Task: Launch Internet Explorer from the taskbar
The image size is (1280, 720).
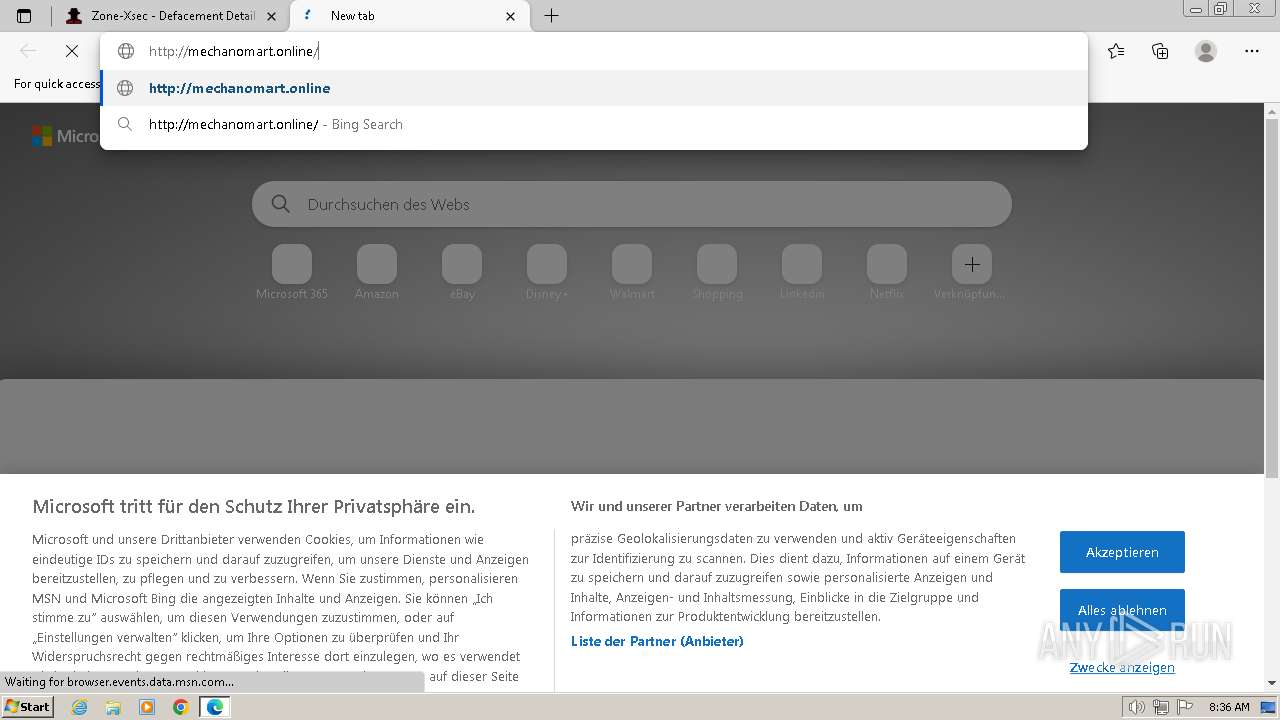Action: (80, 707)
